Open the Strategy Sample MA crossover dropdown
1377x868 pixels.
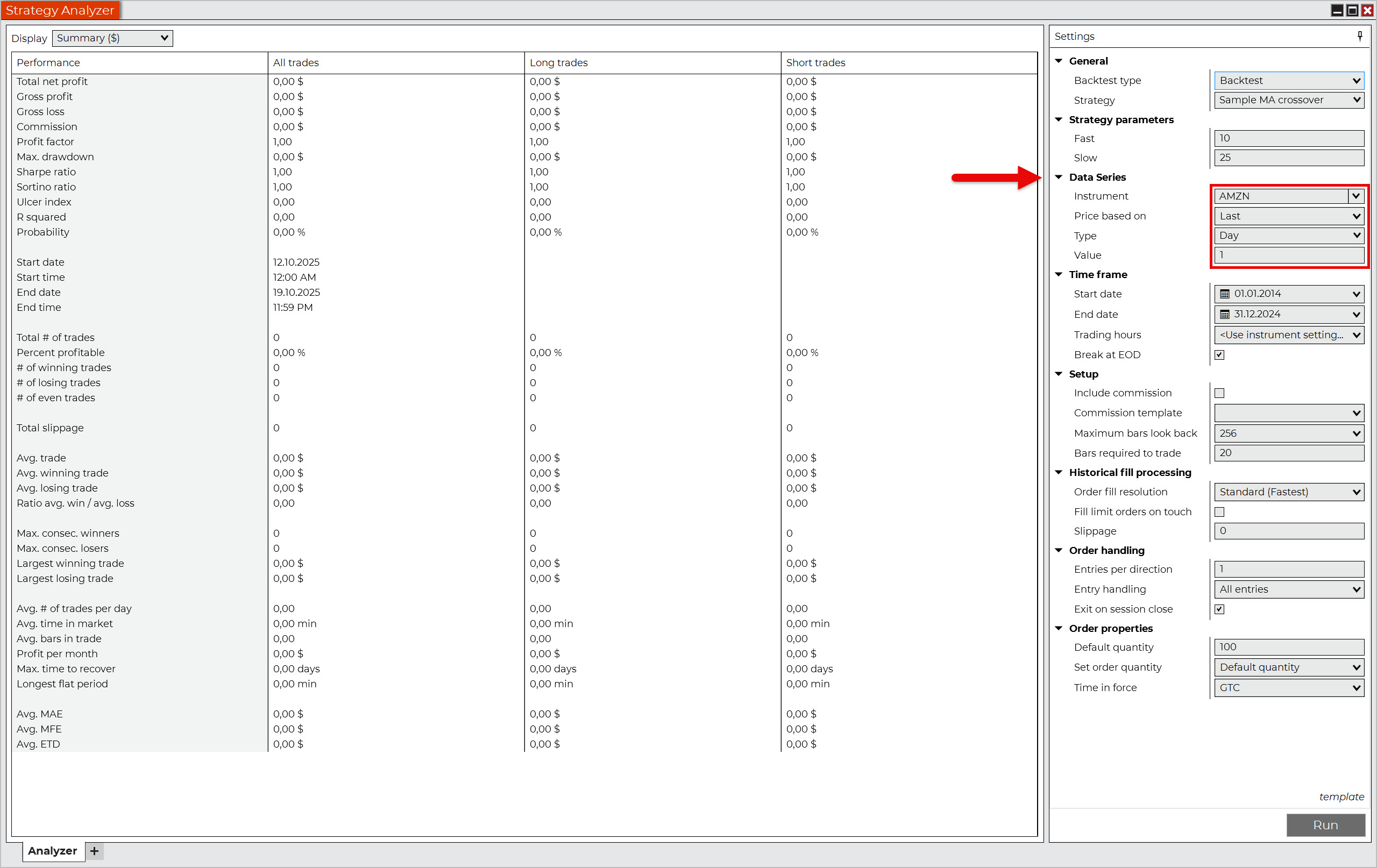click(x=1288, y=100)
